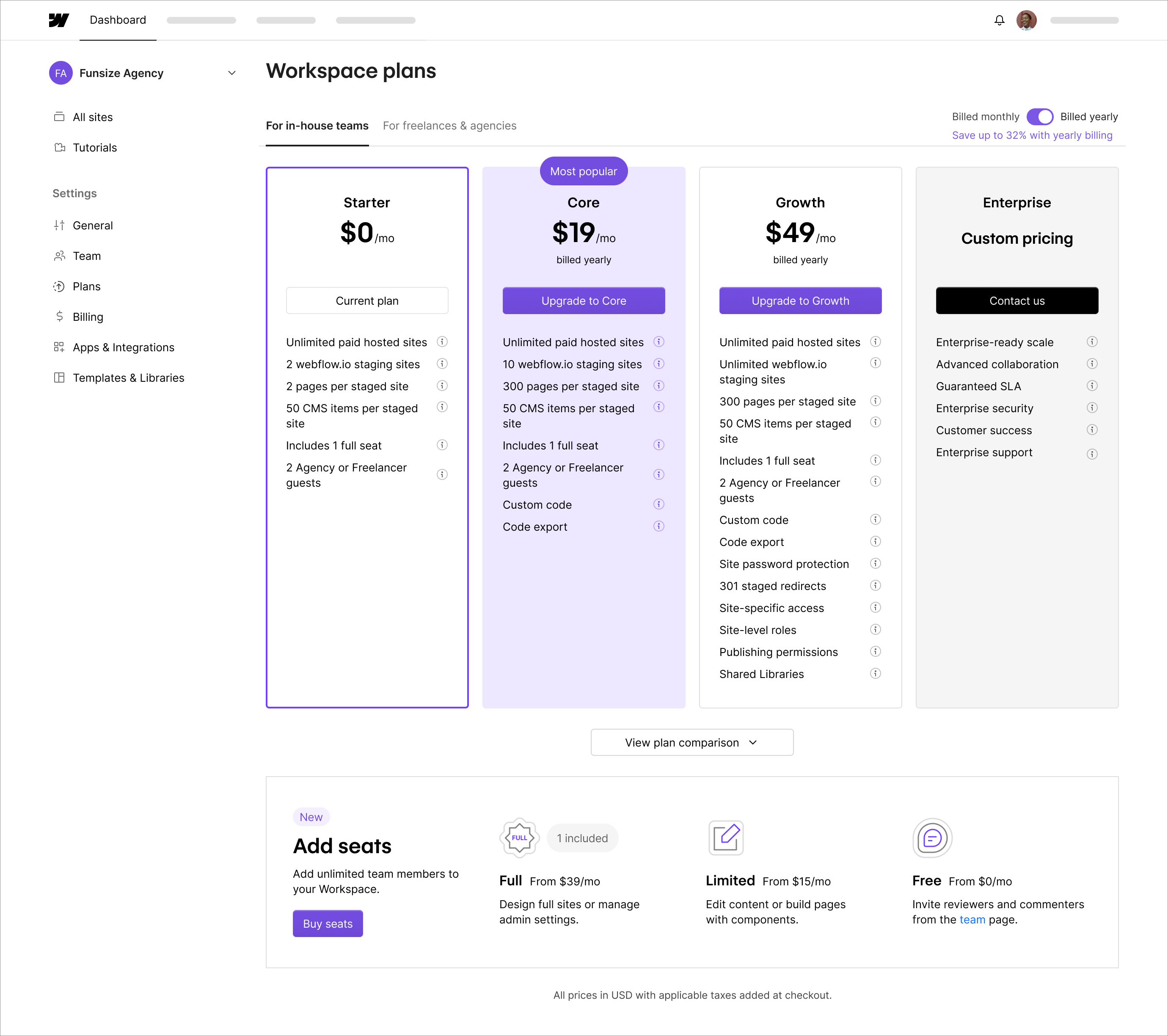Click Contact us for Enterprise
The image size is (1168, 1036).
pos(1016,300)
